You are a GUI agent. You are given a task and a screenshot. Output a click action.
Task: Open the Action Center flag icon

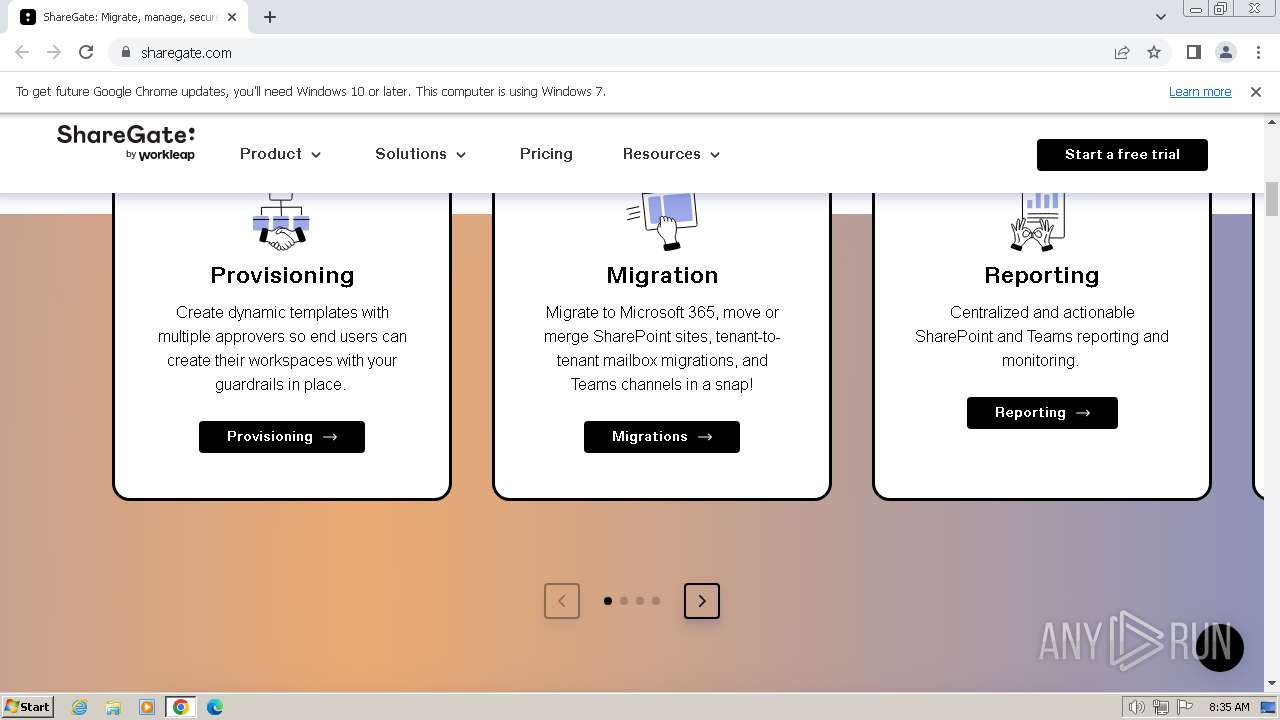(x=1185, y=707)
